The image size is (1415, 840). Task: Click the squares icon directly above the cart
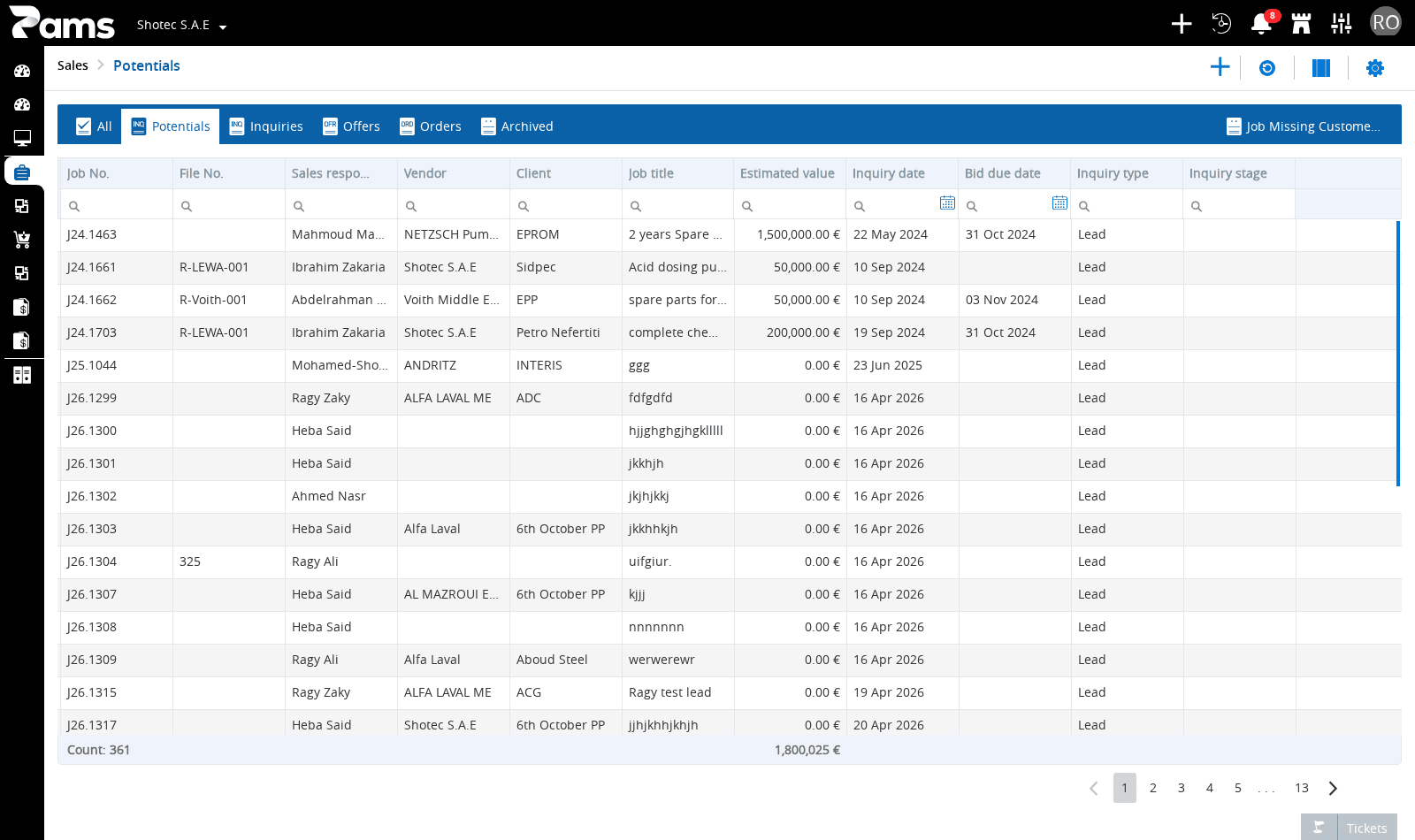pos(22,206)
